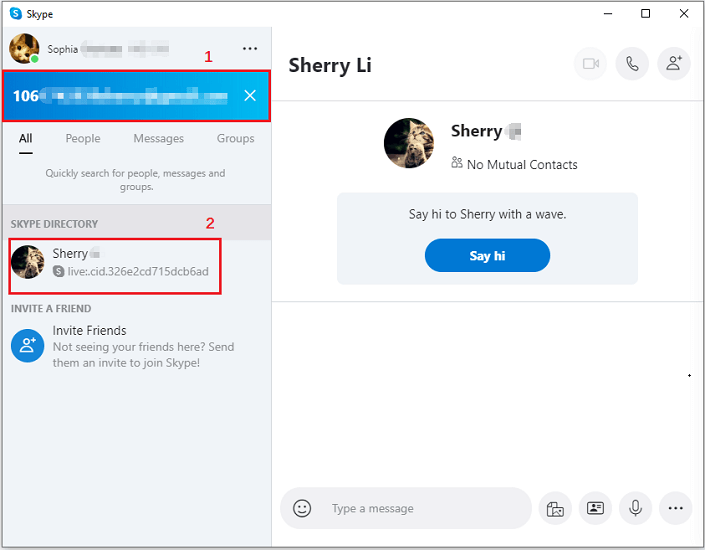The image size is (705, 550).
Task: Click the No Mutual Contacts text
Action: (522, 165)
